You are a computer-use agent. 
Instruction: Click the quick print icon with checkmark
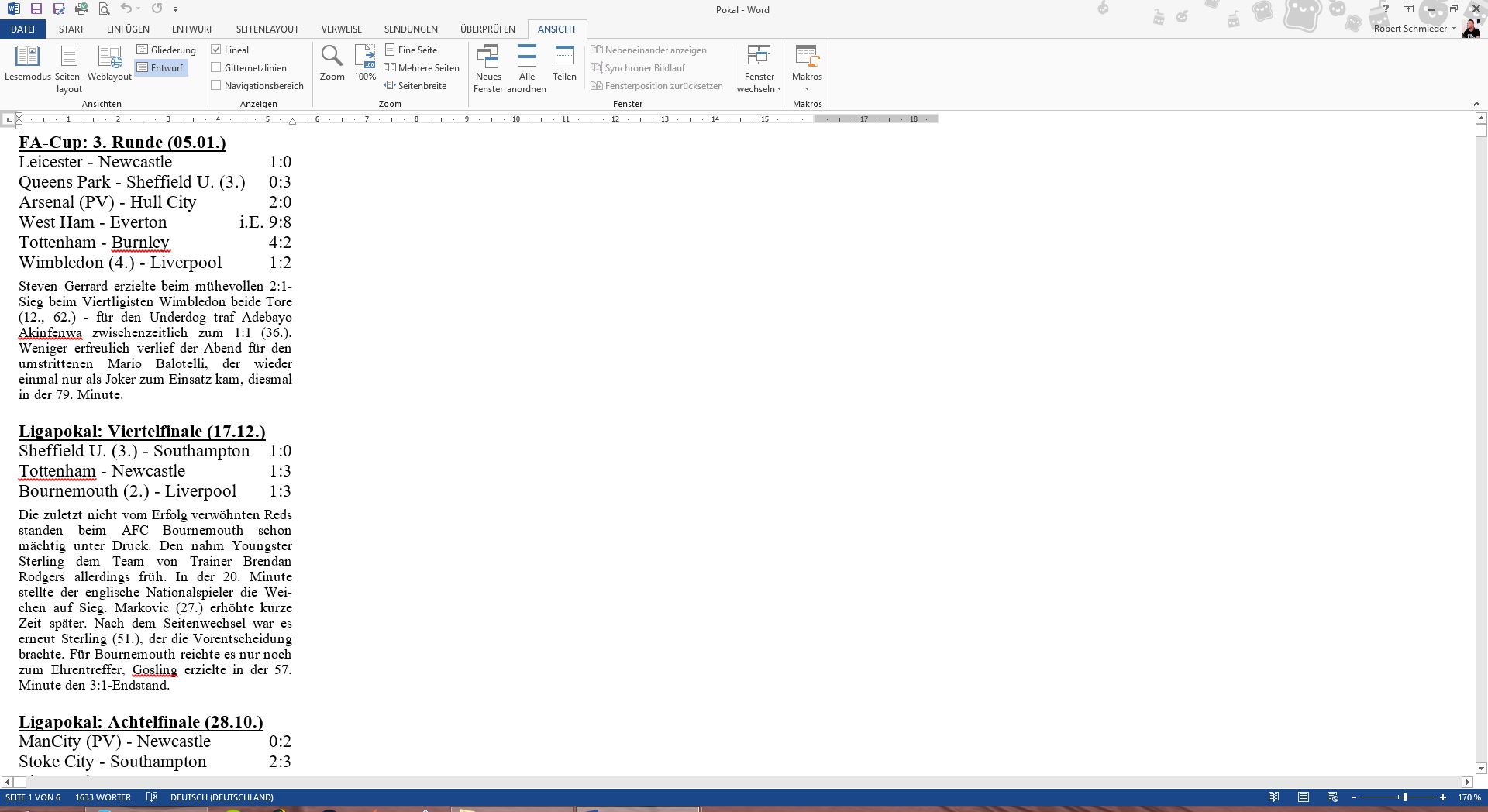tap(81, 9)
